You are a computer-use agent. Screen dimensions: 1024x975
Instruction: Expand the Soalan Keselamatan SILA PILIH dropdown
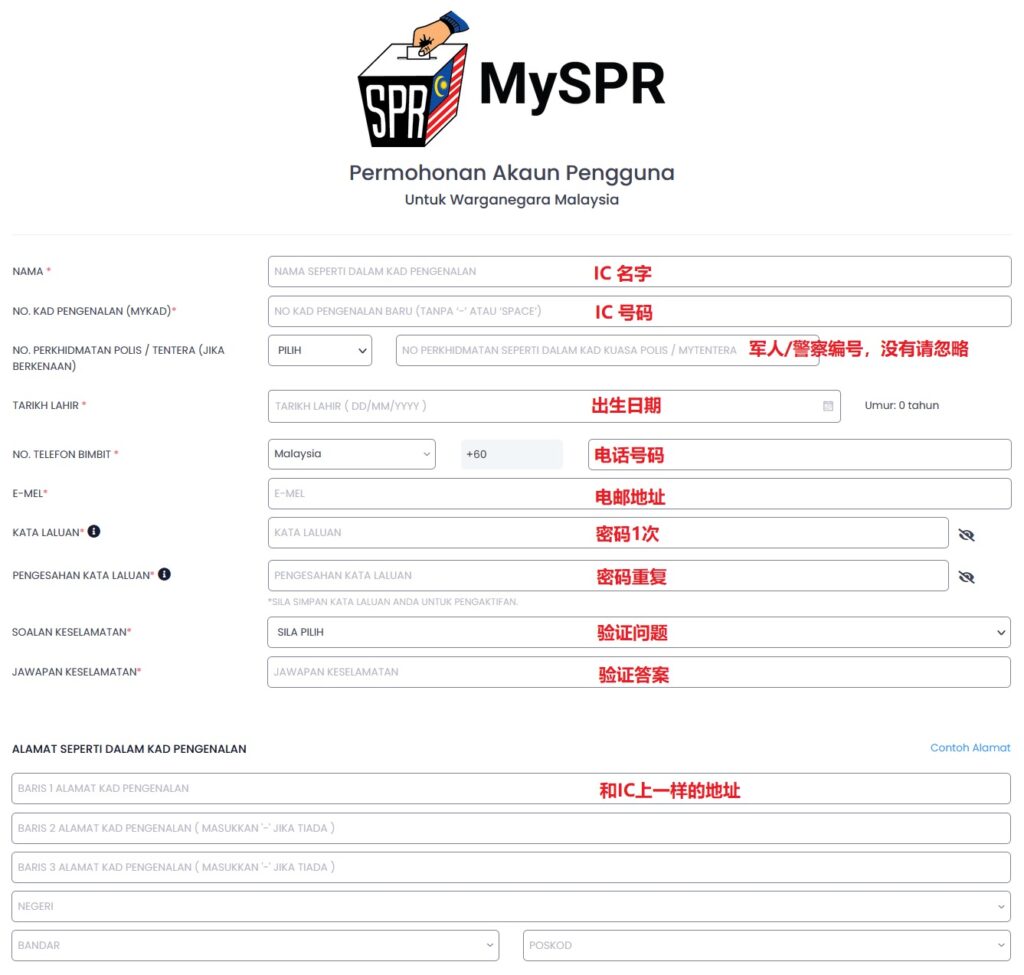click(x=639, y=632)
